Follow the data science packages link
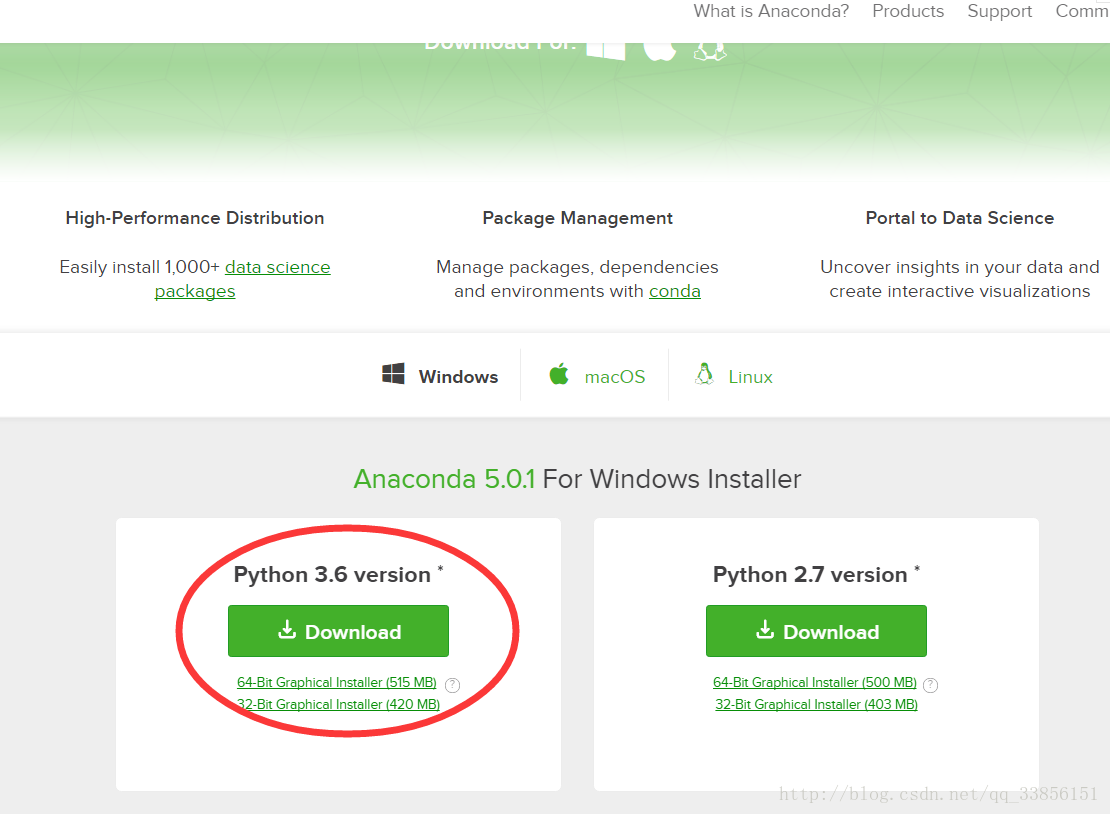This screenshot has width=1110, height=814. pos(278,268)
